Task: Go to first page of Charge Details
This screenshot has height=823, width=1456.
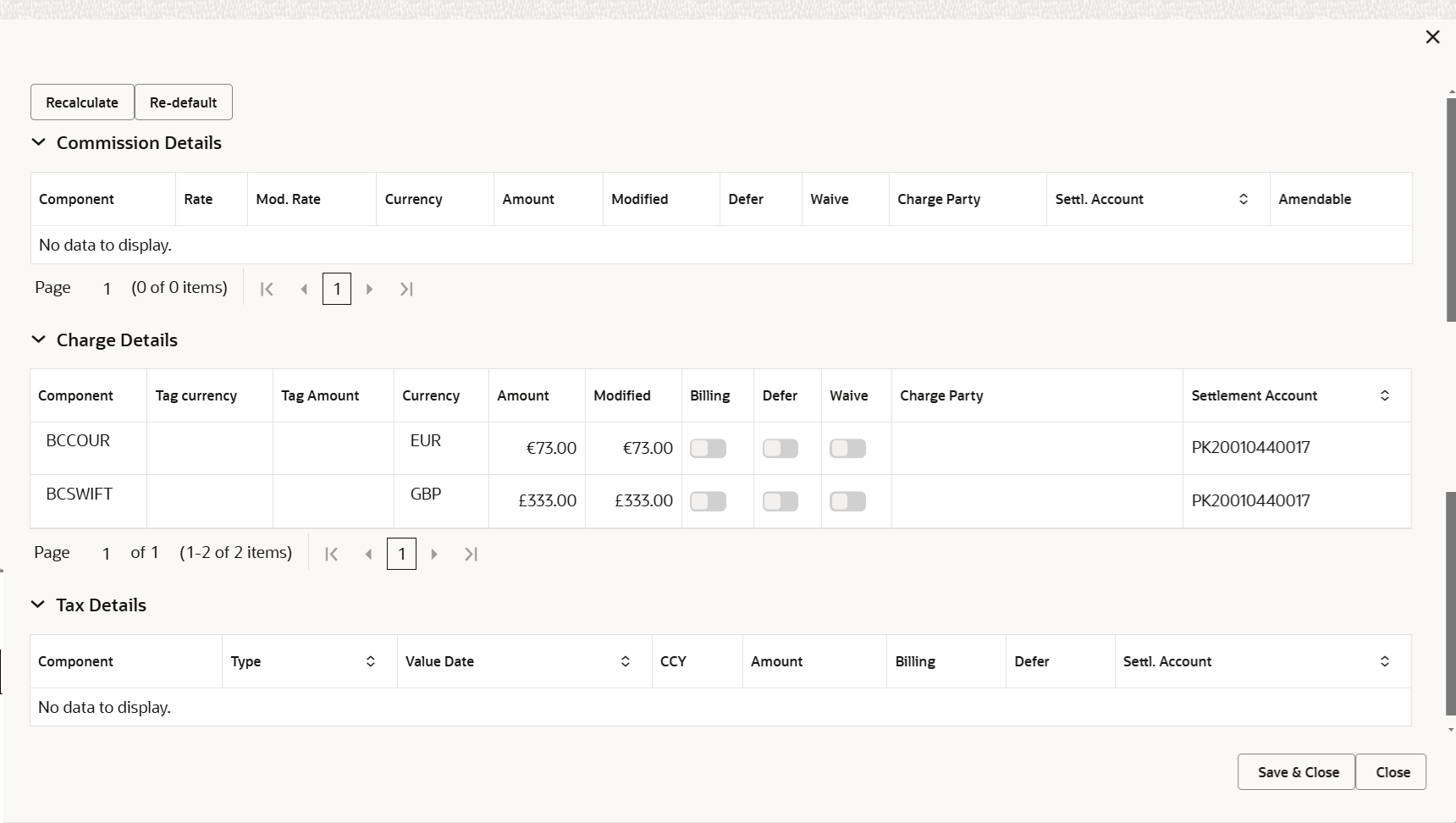Action: point(331,554)
